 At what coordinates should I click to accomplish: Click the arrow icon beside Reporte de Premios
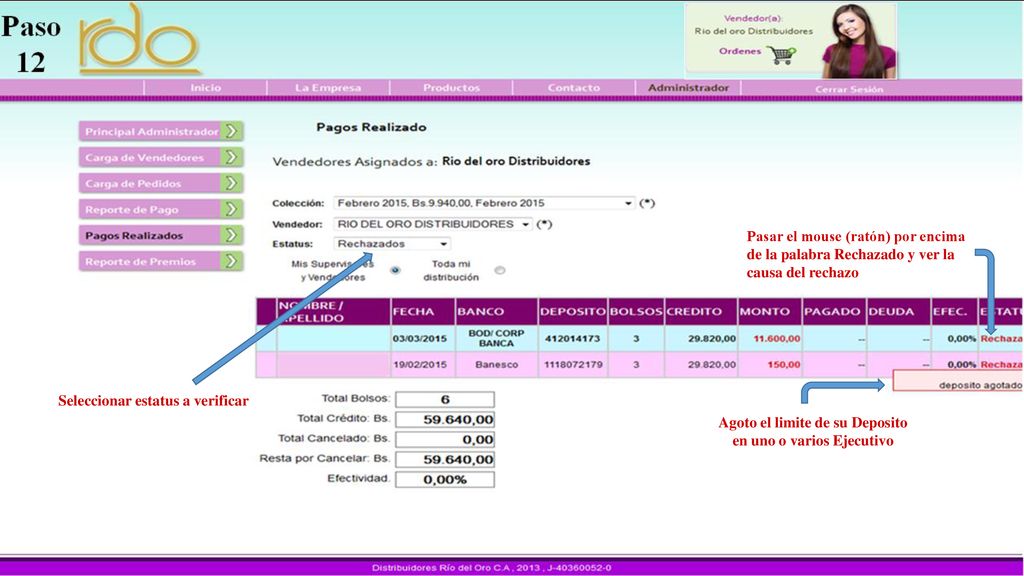click(x=231, y=261)
